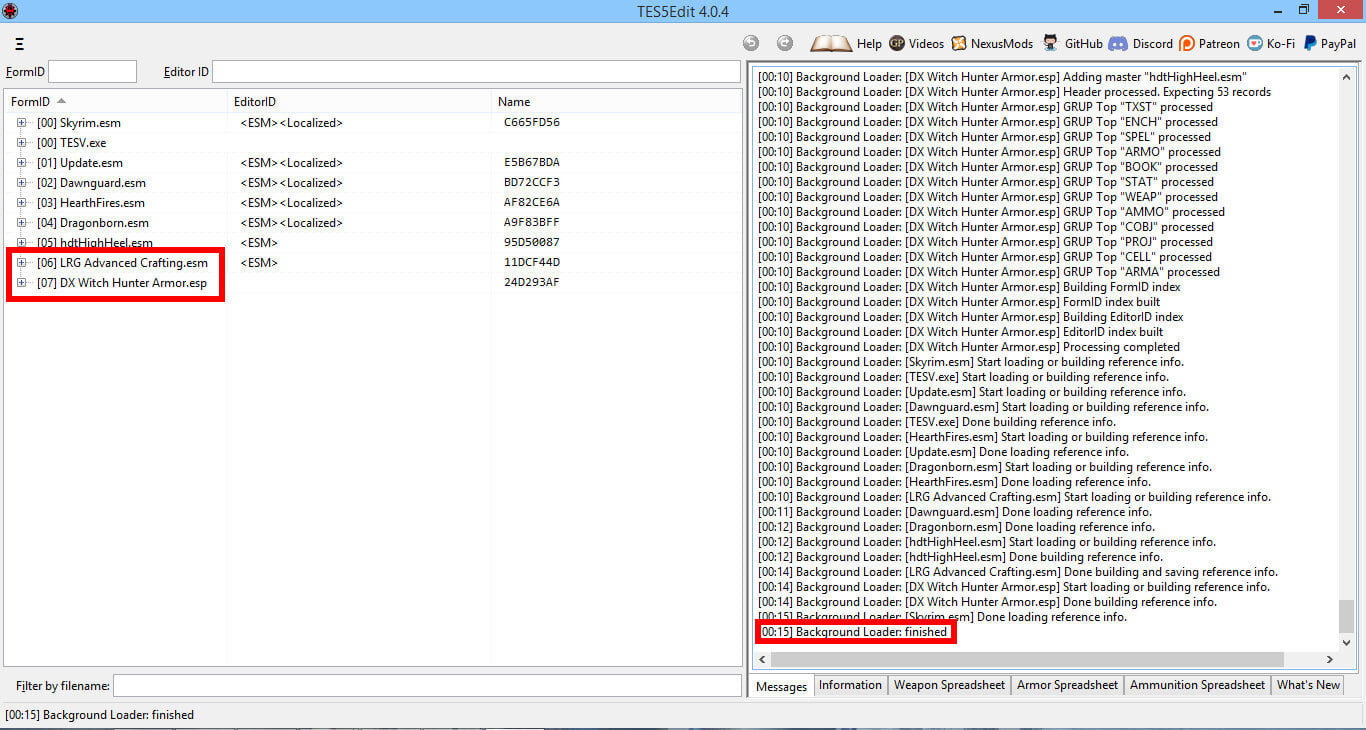Sort by the EditorID column header

360,102
